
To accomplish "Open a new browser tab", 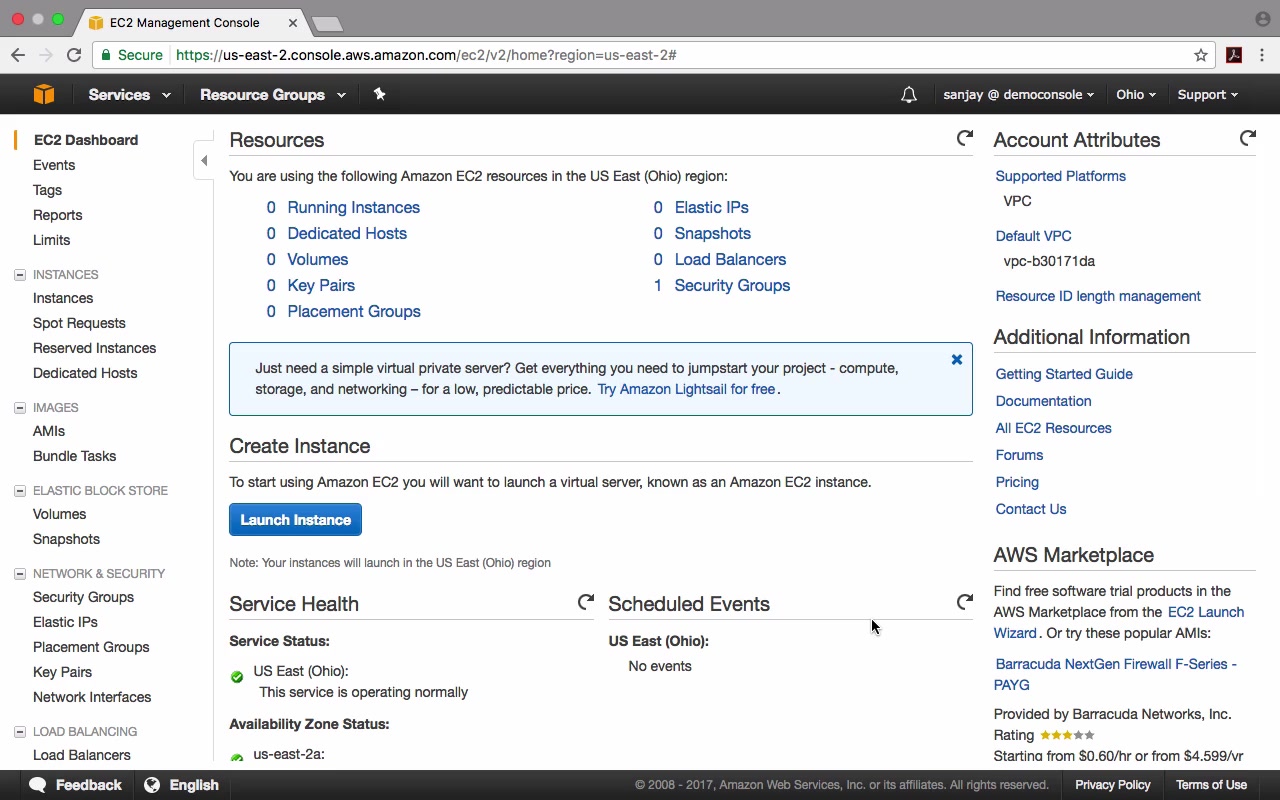I will click(x=327, y=23).
